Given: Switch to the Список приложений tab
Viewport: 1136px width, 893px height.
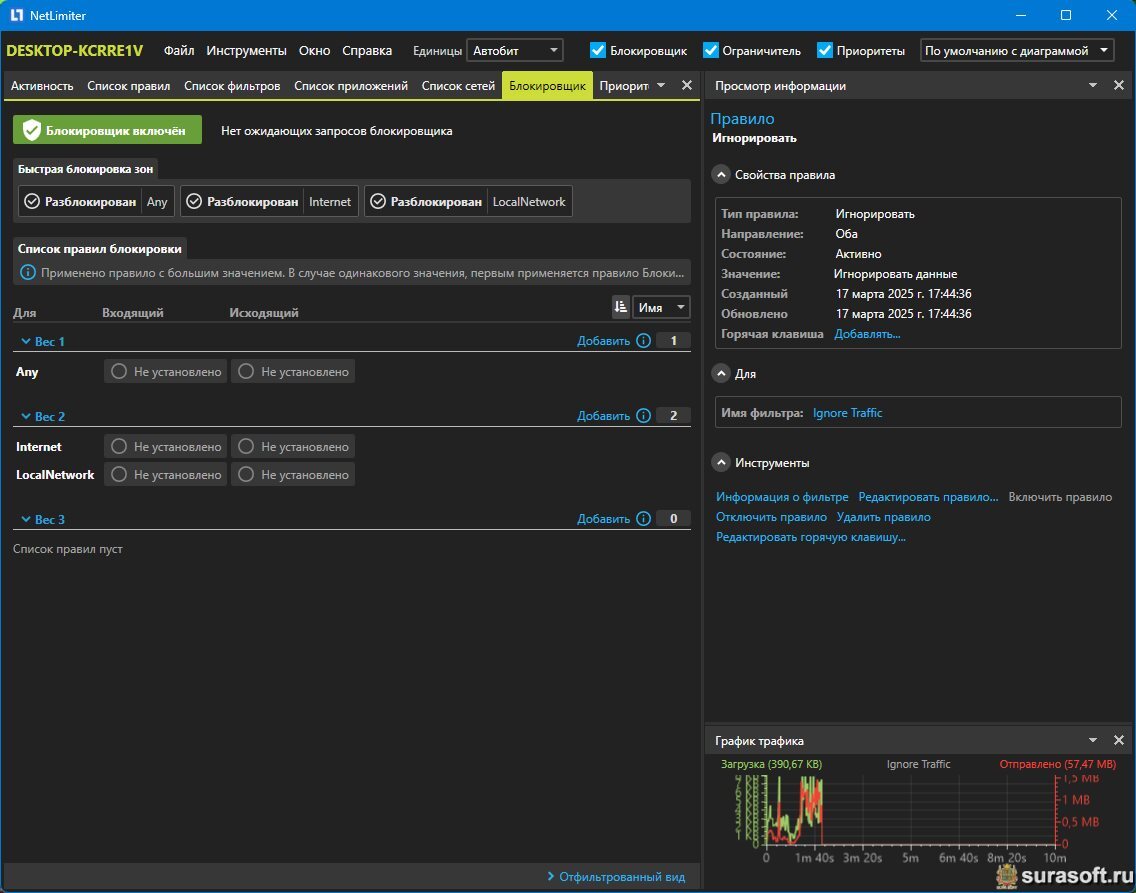Looking at the screenshot, I should [x=351, y=85].
